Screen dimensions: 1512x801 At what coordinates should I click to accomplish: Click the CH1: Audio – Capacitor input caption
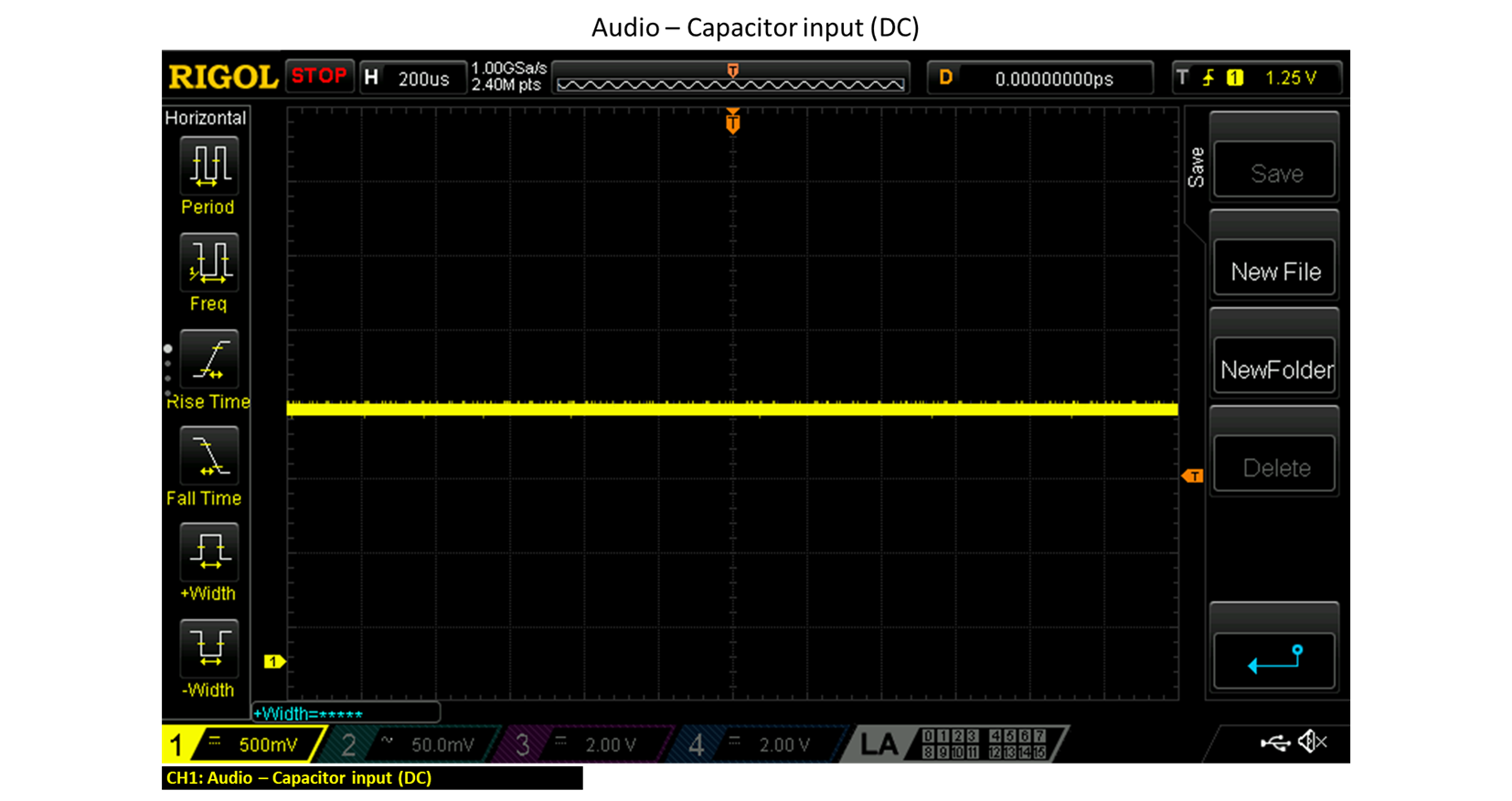point(299,778)
